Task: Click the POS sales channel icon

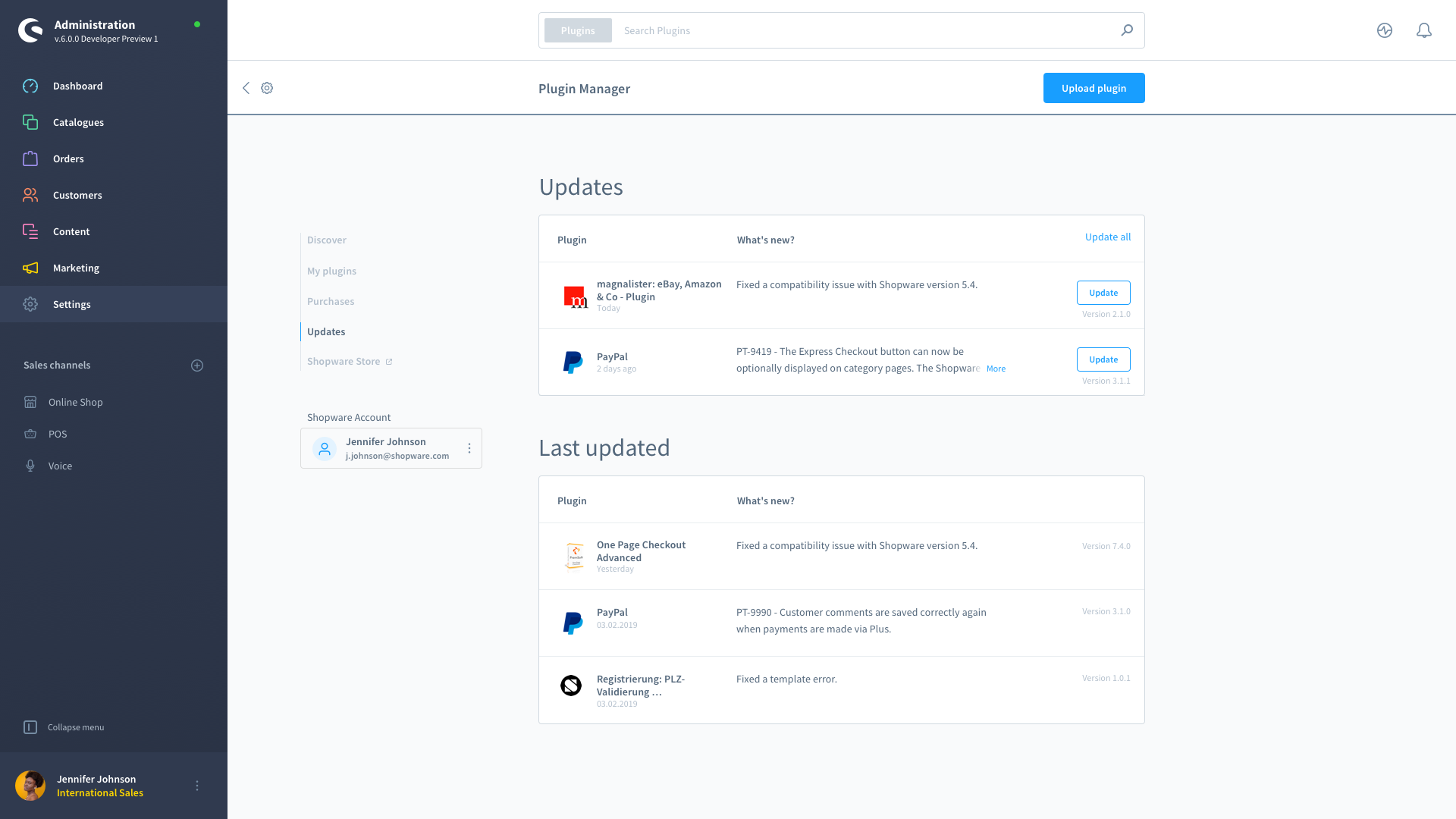Action: pyautogui.click(x=30, y=433)
